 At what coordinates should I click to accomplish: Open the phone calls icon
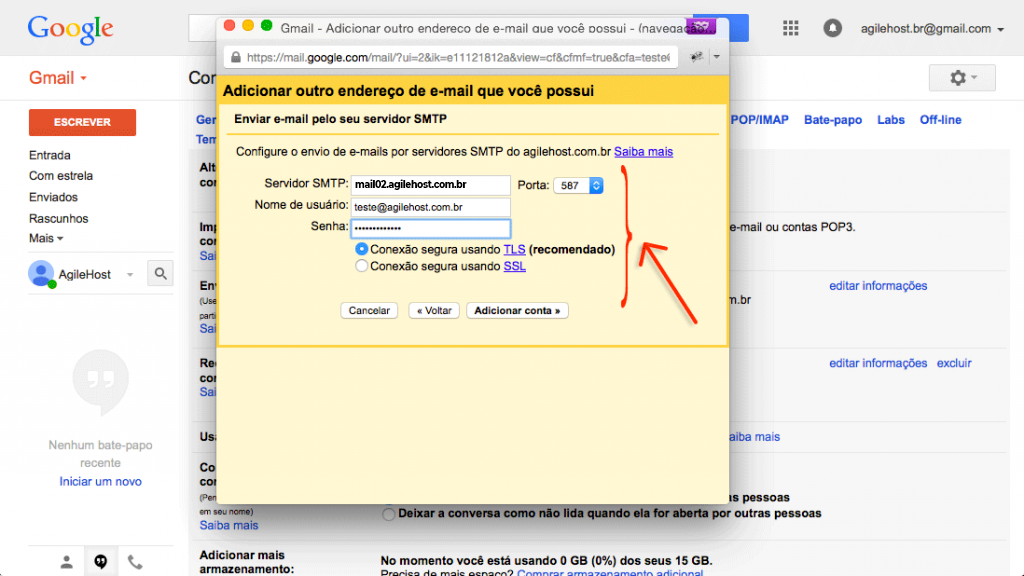pos(135,562)
